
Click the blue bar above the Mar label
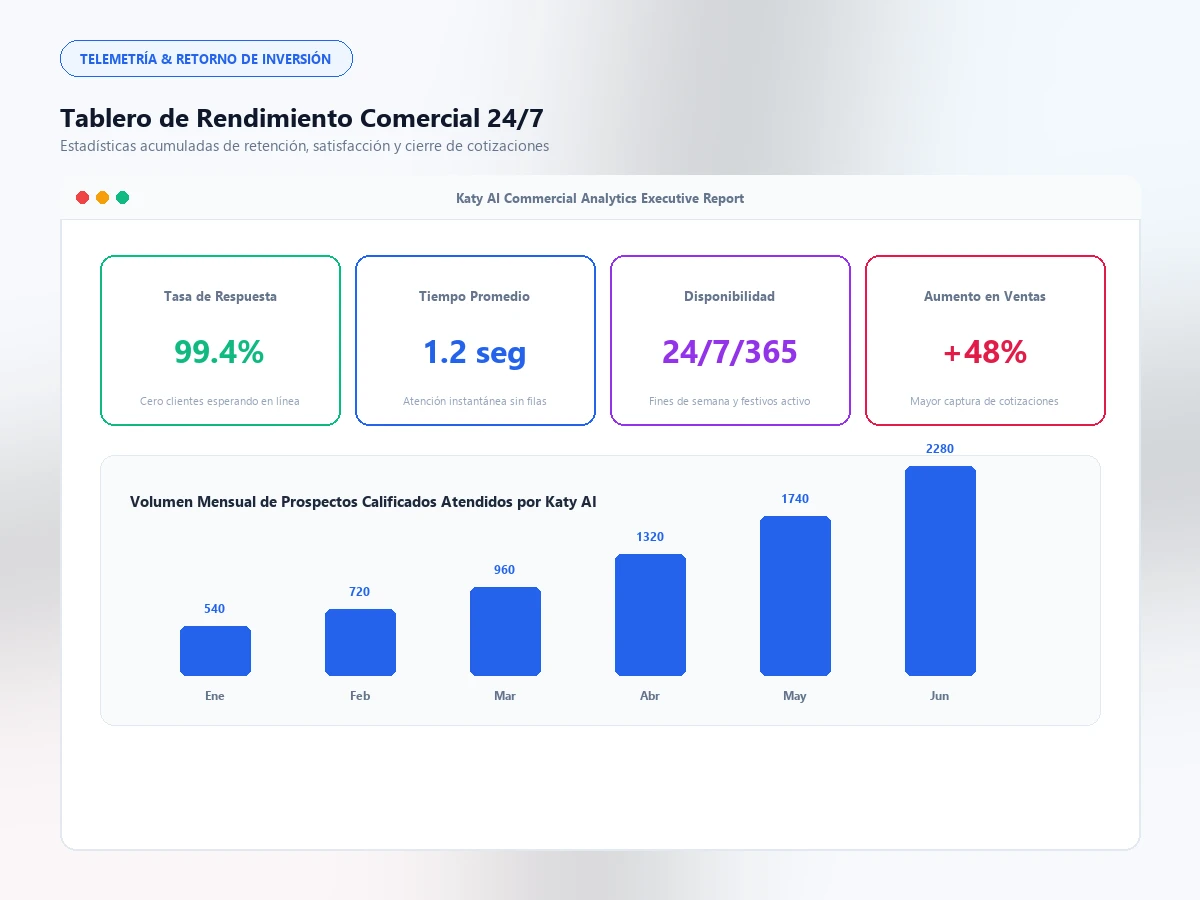tap(505, 631)
